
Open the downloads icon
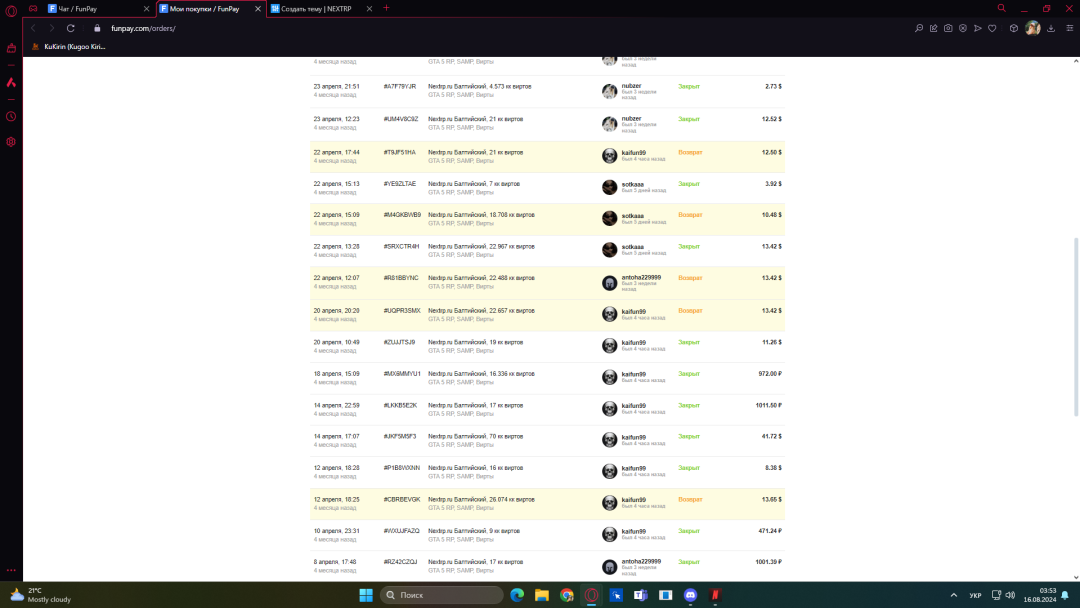tap(1051, 28)
